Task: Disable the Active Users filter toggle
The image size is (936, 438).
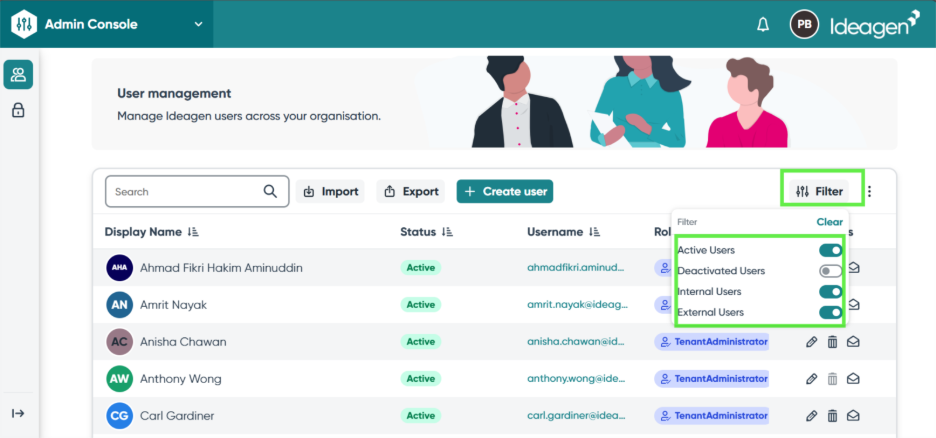Action: 830,250
